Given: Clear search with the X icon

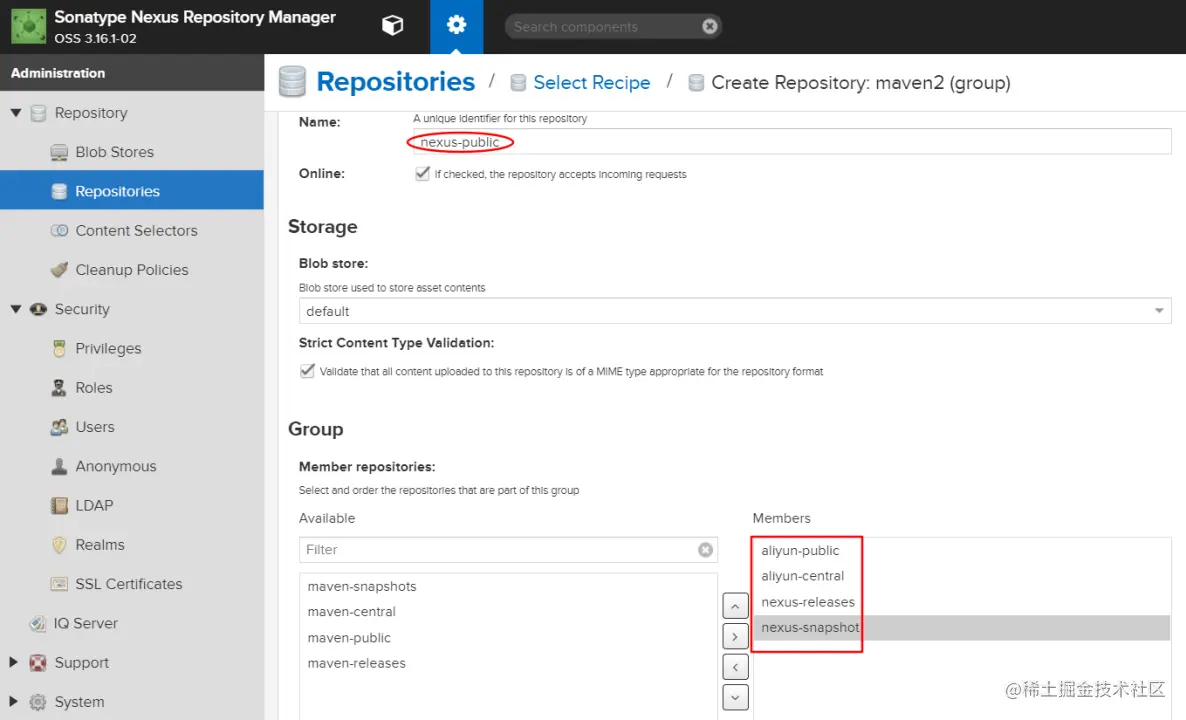Looking at the screenshot, I should 709,26.
